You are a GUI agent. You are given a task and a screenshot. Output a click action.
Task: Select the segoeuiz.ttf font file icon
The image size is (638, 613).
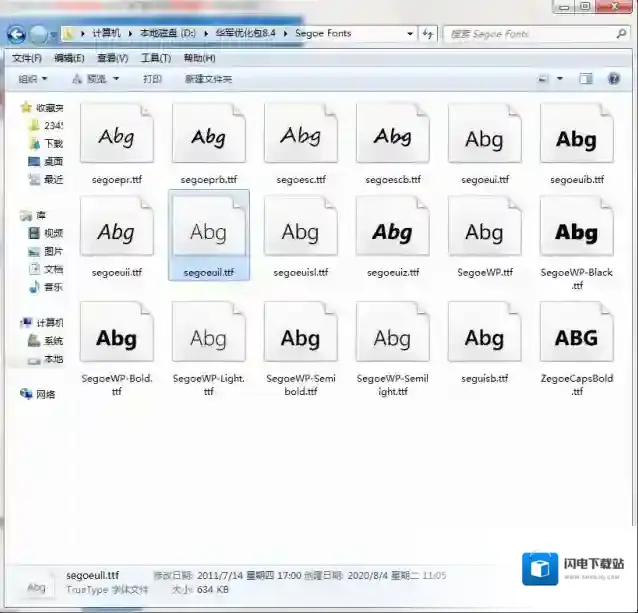[393, 226]
